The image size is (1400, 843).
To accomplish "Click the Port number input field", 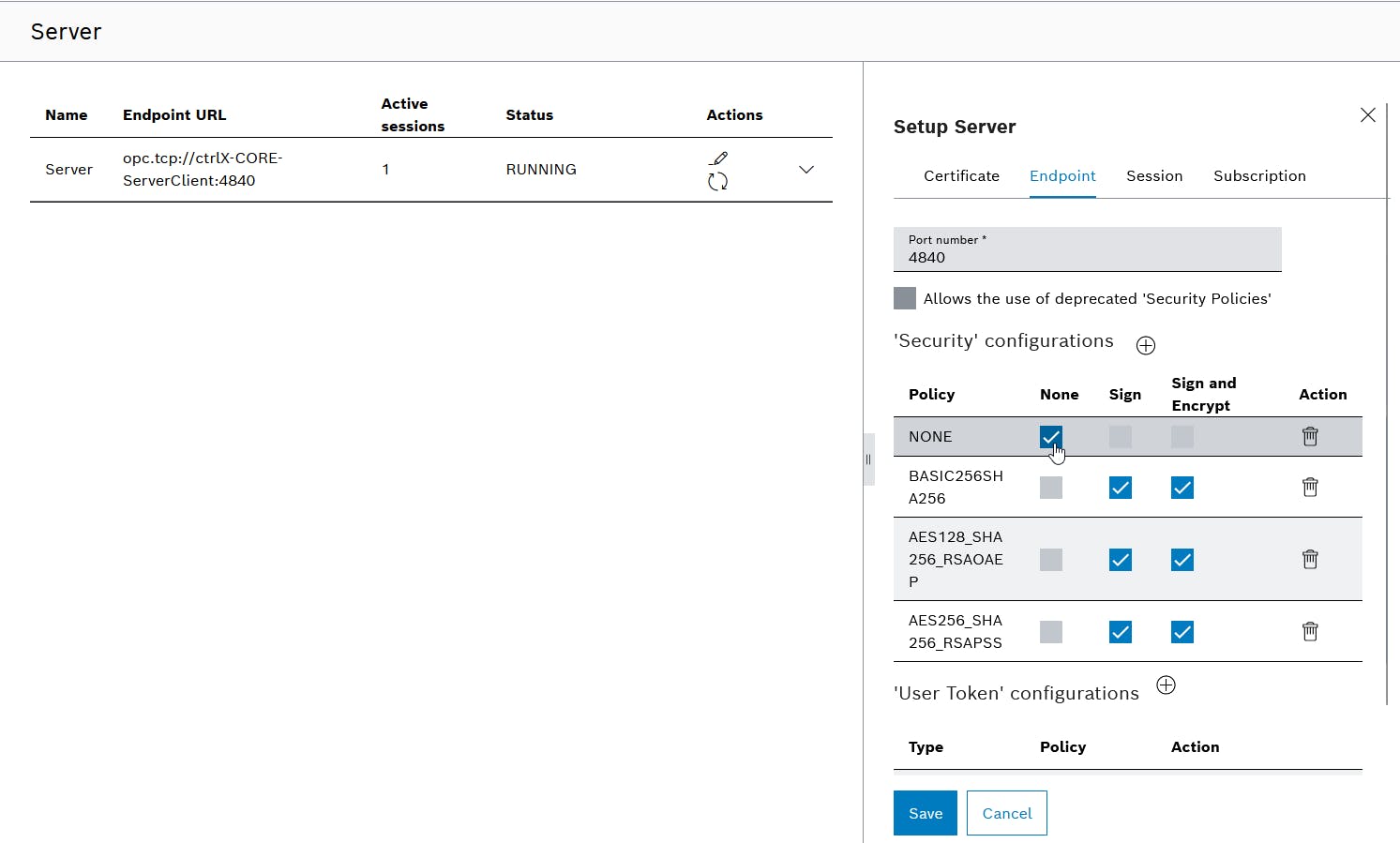I will pos(1087,257).
